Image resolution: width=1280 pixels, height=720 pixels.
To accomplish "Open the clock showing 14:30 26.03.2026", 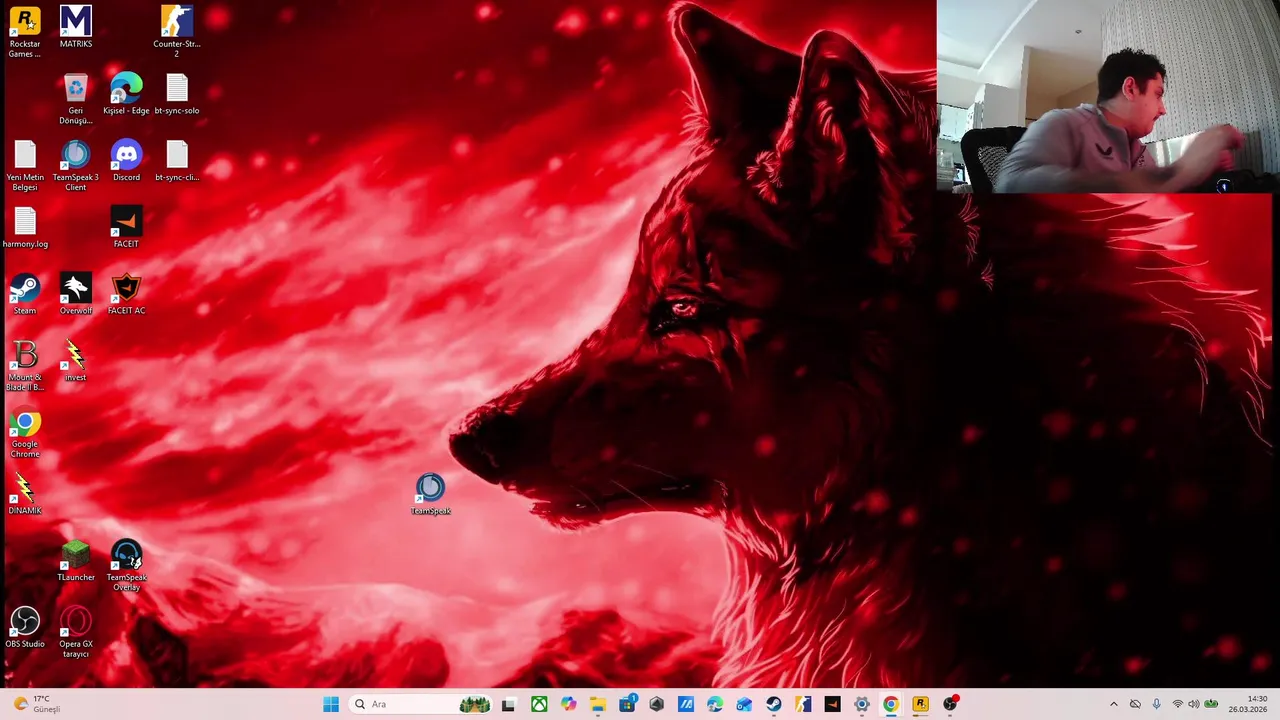I will coord(1248,704).
